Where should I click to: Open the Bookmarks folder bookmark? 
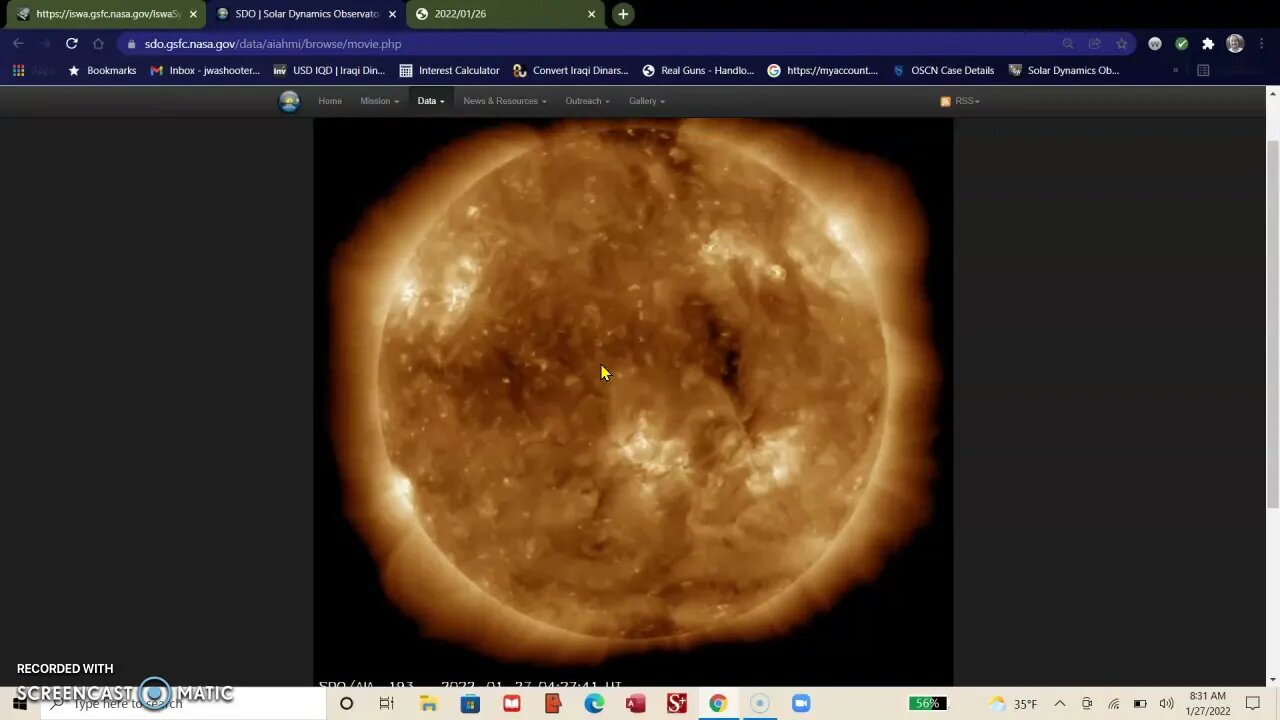tap(102, 71)
